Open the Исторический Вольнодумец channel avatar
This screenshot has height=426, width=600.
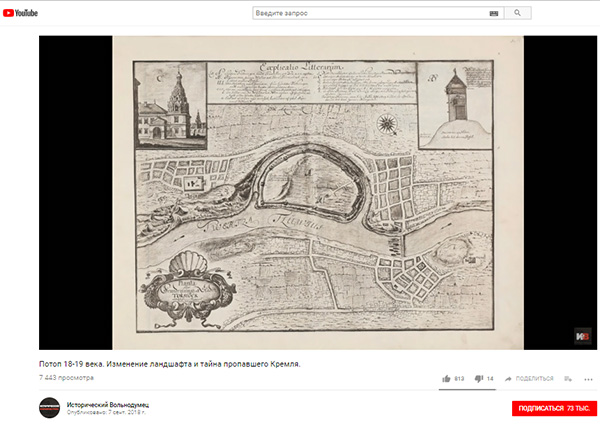click(x=49, y=408)
